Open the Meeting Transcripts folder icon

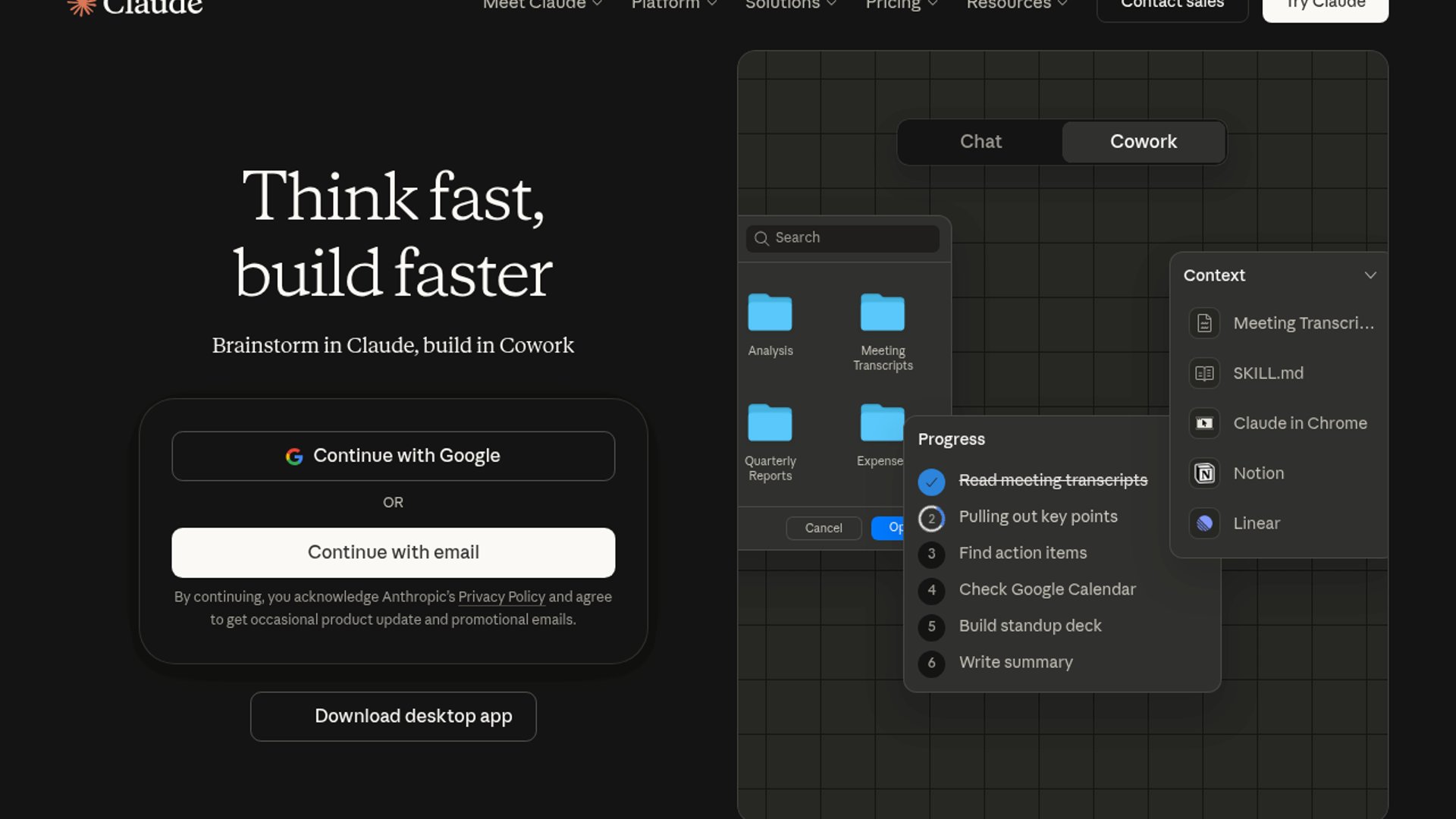click(882, 312)
